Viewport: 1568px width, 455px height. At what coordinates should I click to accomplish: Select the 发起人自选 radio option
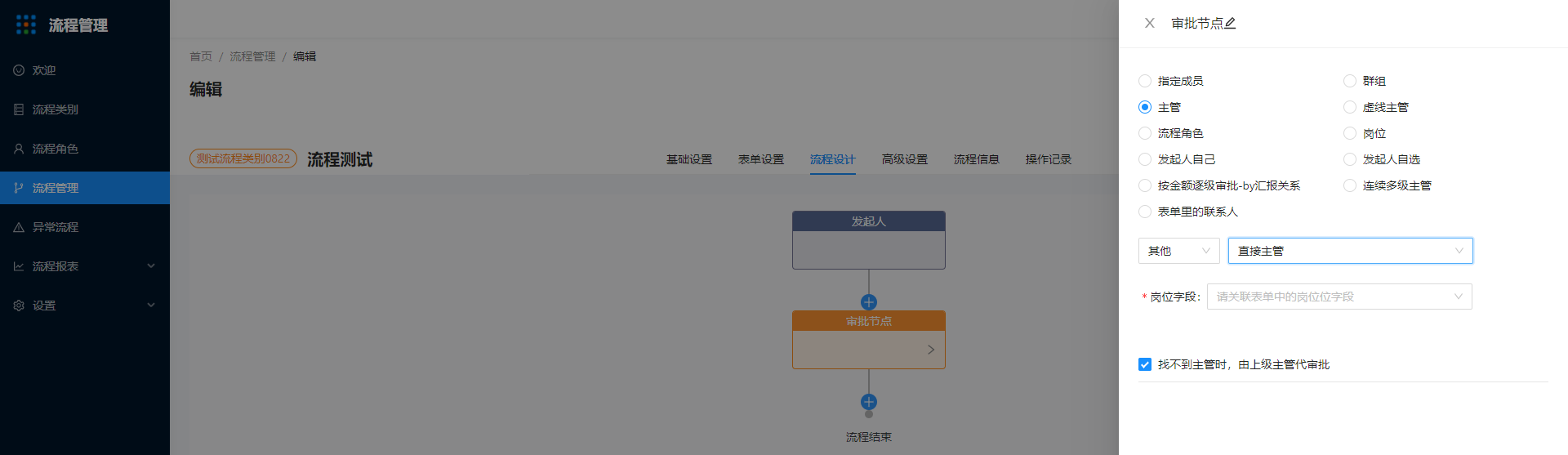pyautogui.click(x=1350, y=159)
